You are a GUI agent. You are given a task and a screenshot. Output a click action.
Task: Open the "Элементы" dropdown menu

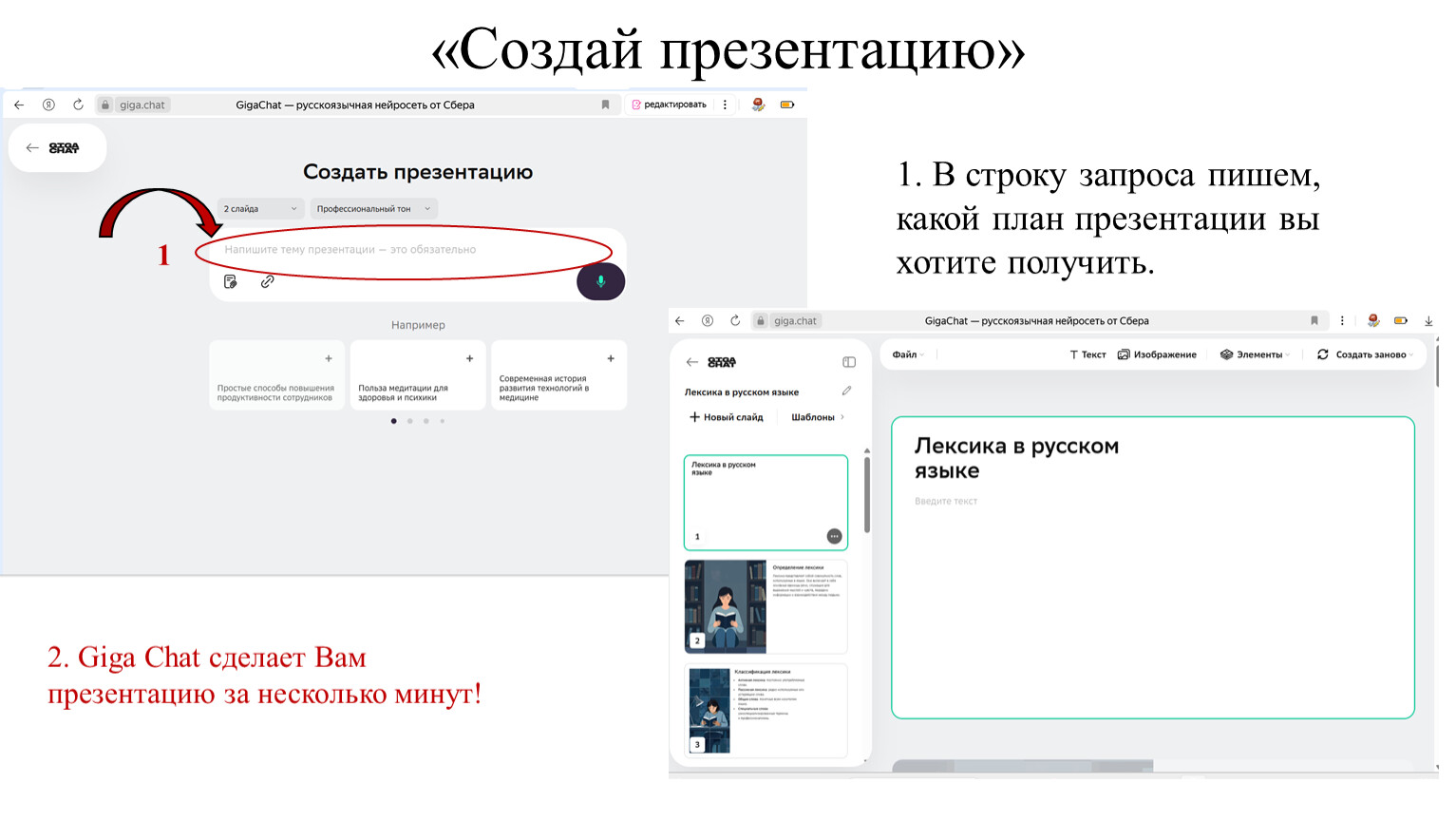1255,354
